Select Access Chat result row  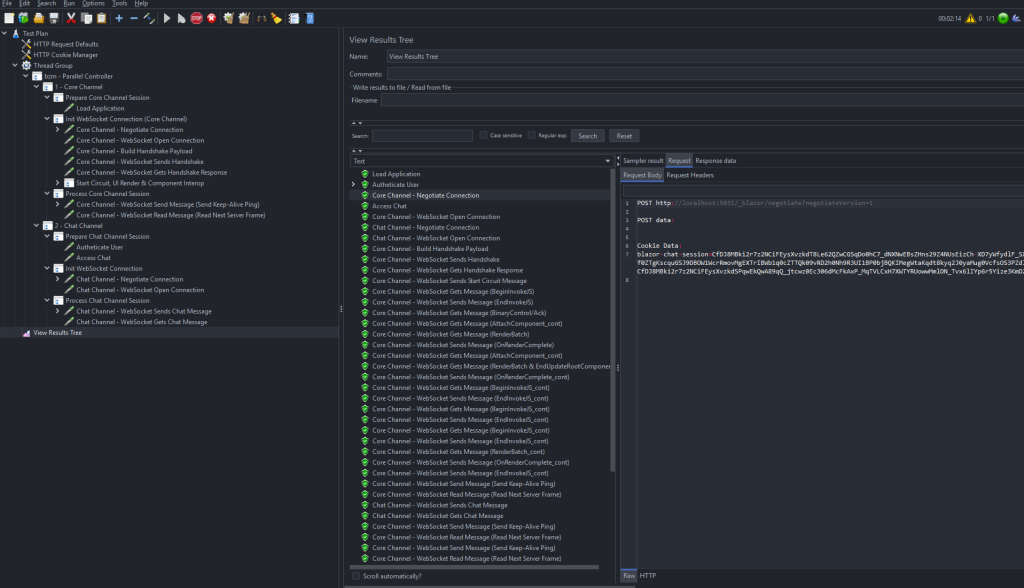[389, 206]
